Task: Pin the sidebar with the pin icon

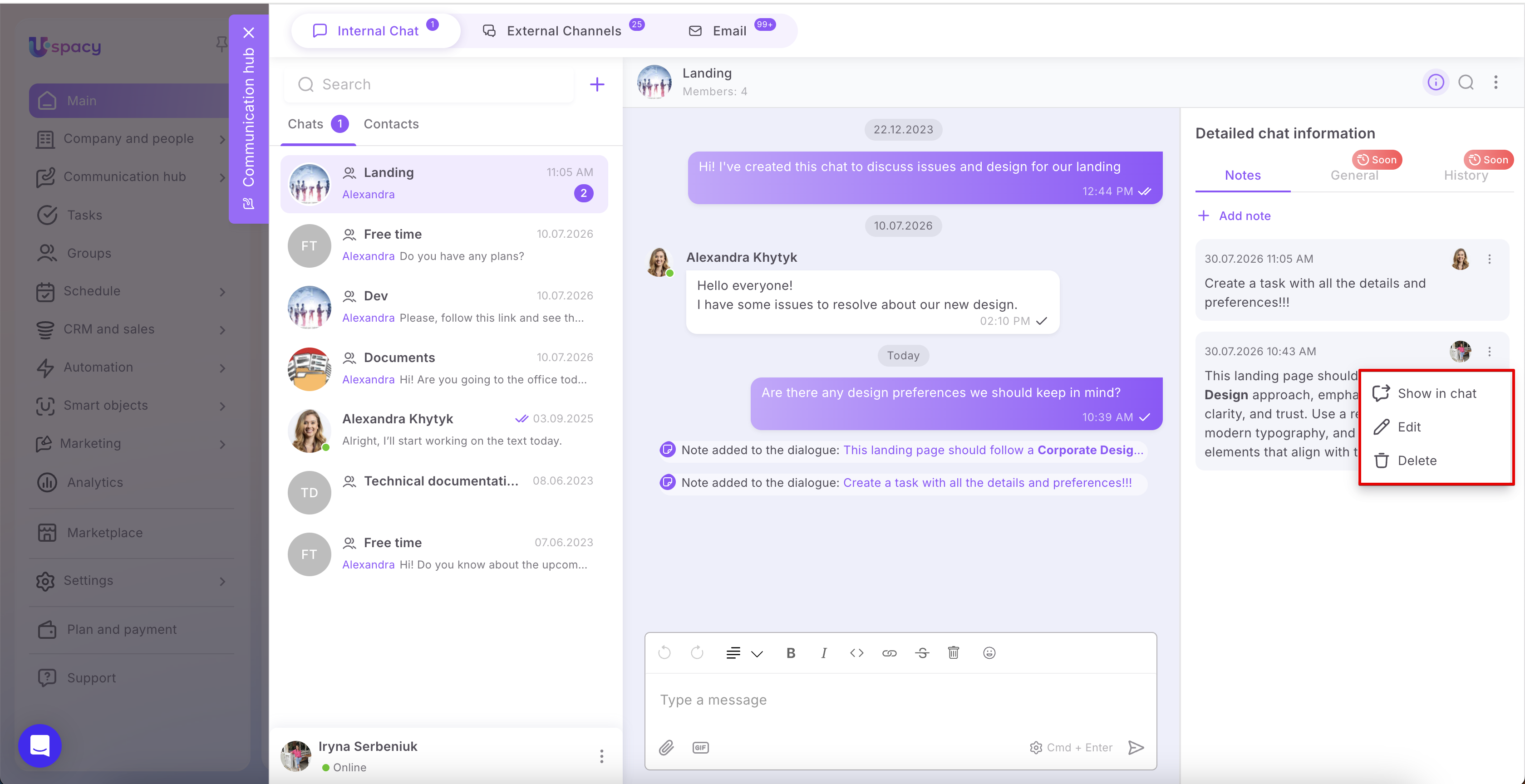Action: click(x=221, y=44)
